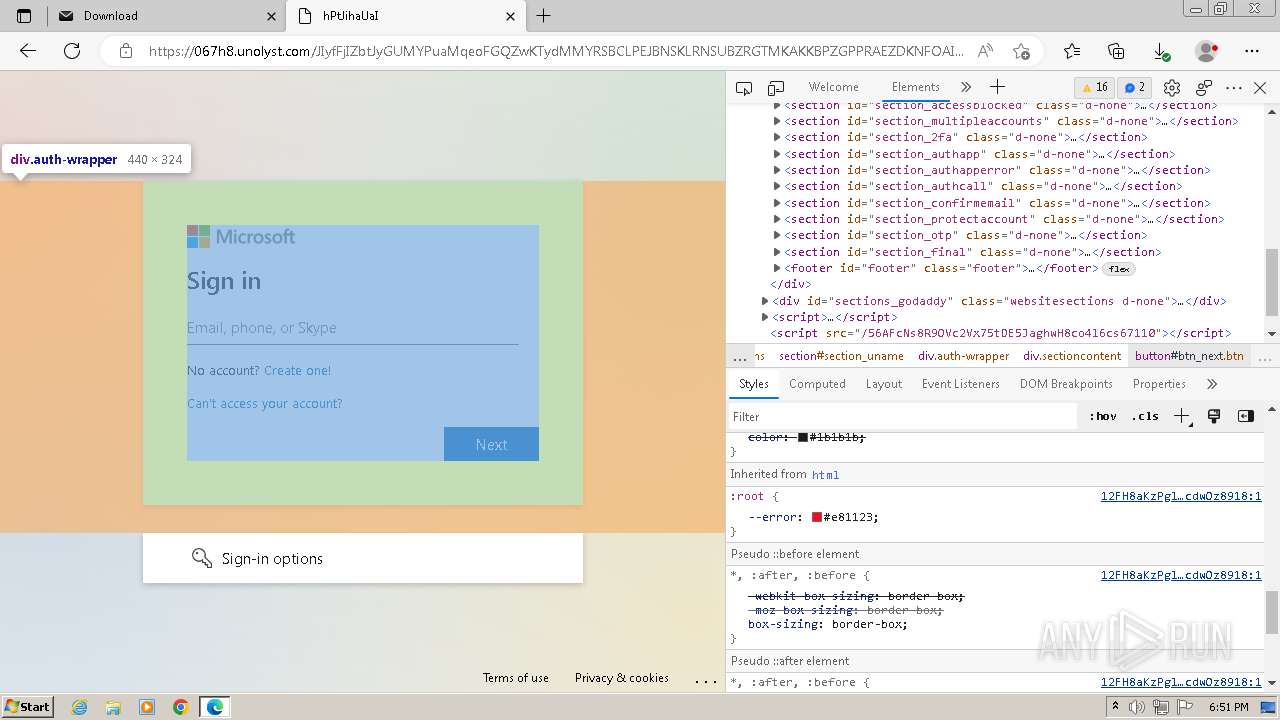
Task: Select div.auth-wrapper breadcrumb
Action: 964,356
